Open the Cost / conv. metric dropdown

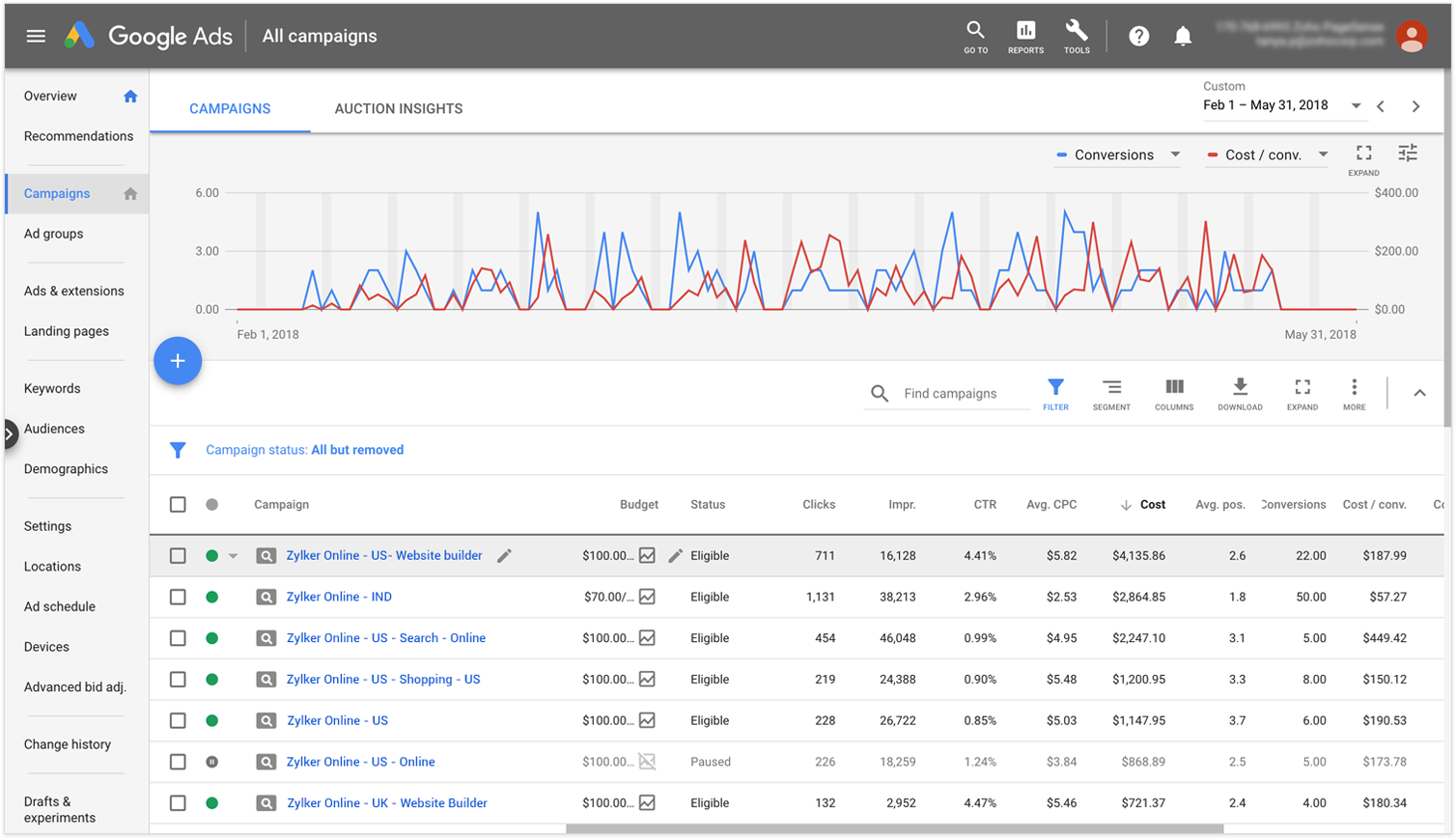1268,155
